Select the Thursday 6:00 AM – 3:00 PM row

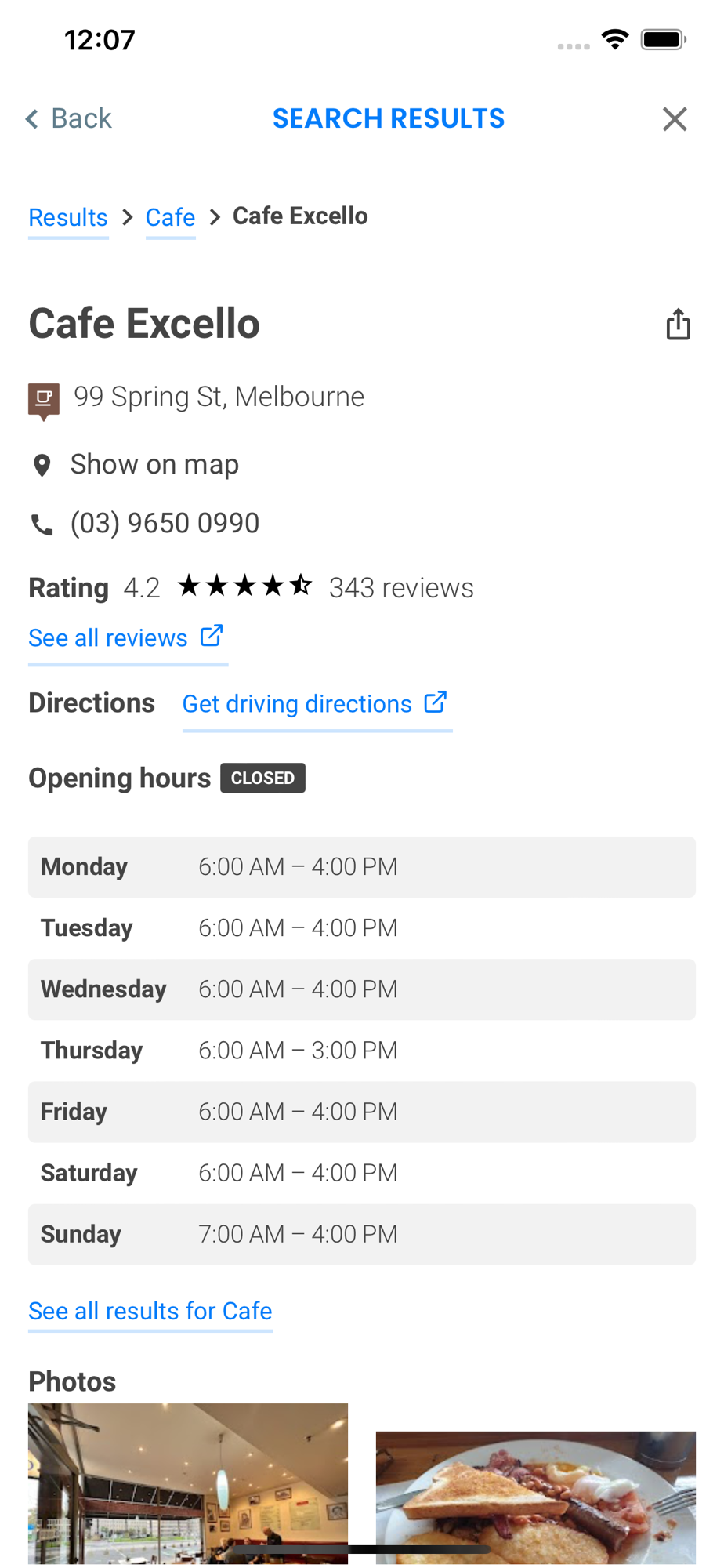(362, 1051)
